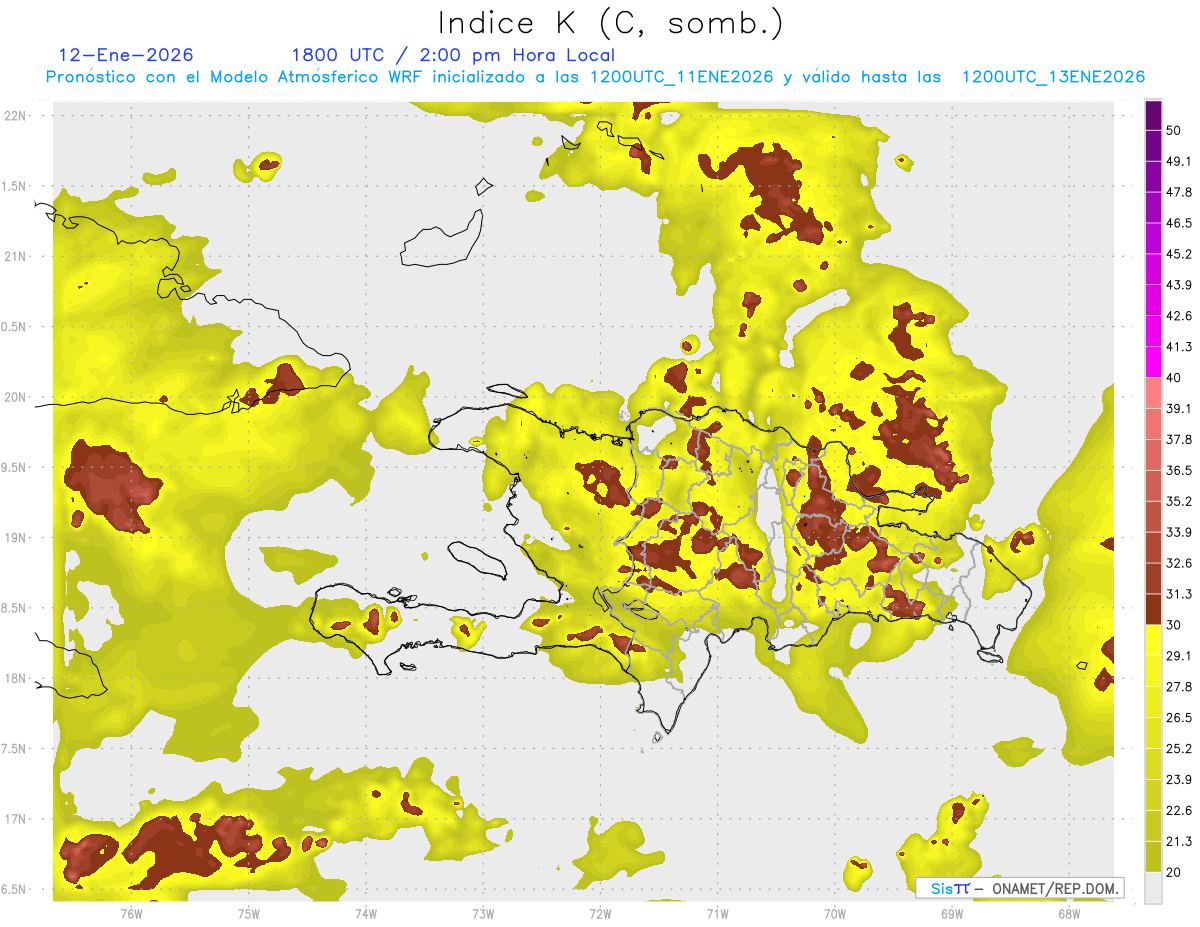This screenshot has height=927, width=1200.
Task: Click the legend value "22.6"
Action: pyautogui.click(x=1179, y=811)
